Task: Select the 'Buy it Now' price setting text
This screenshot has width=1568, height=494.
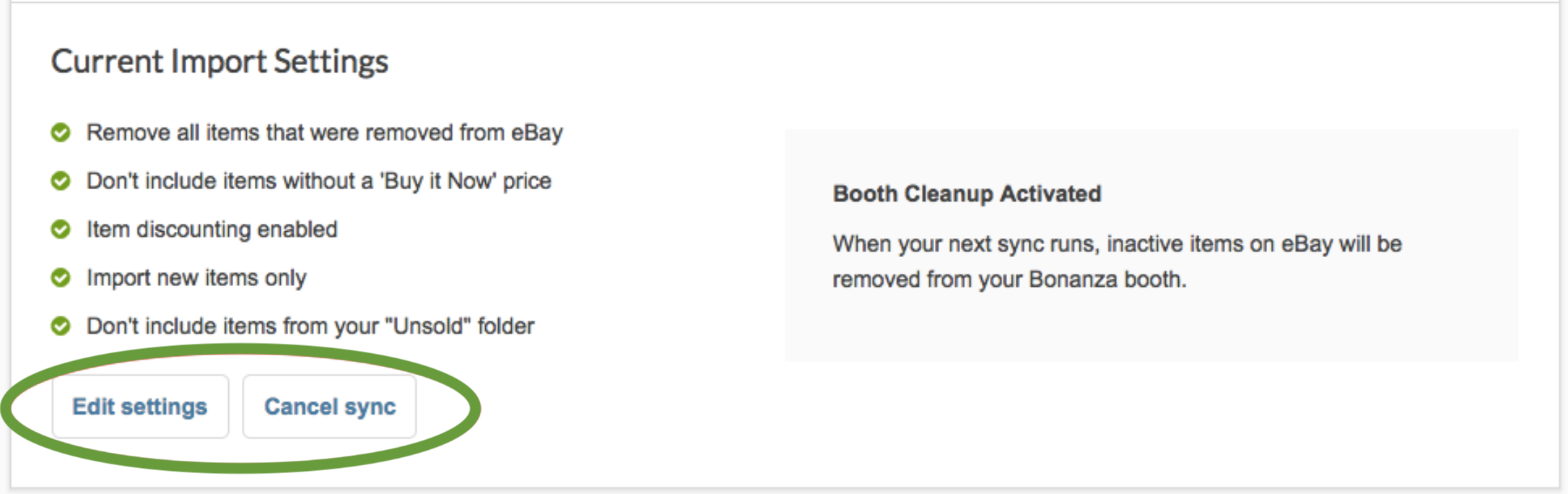Action: 318,181
